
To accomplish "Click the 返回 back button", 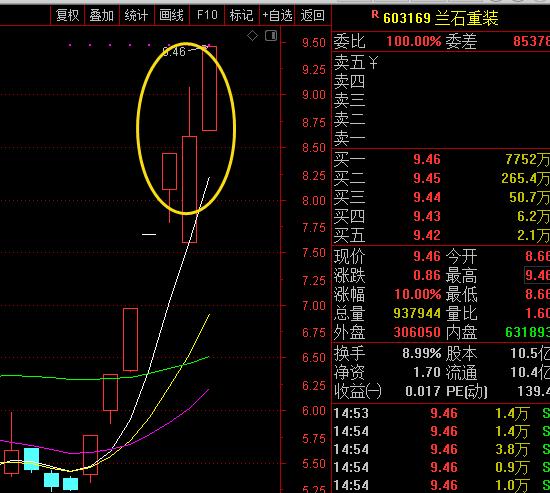I will pyautogui.click(x=312, y=15).
